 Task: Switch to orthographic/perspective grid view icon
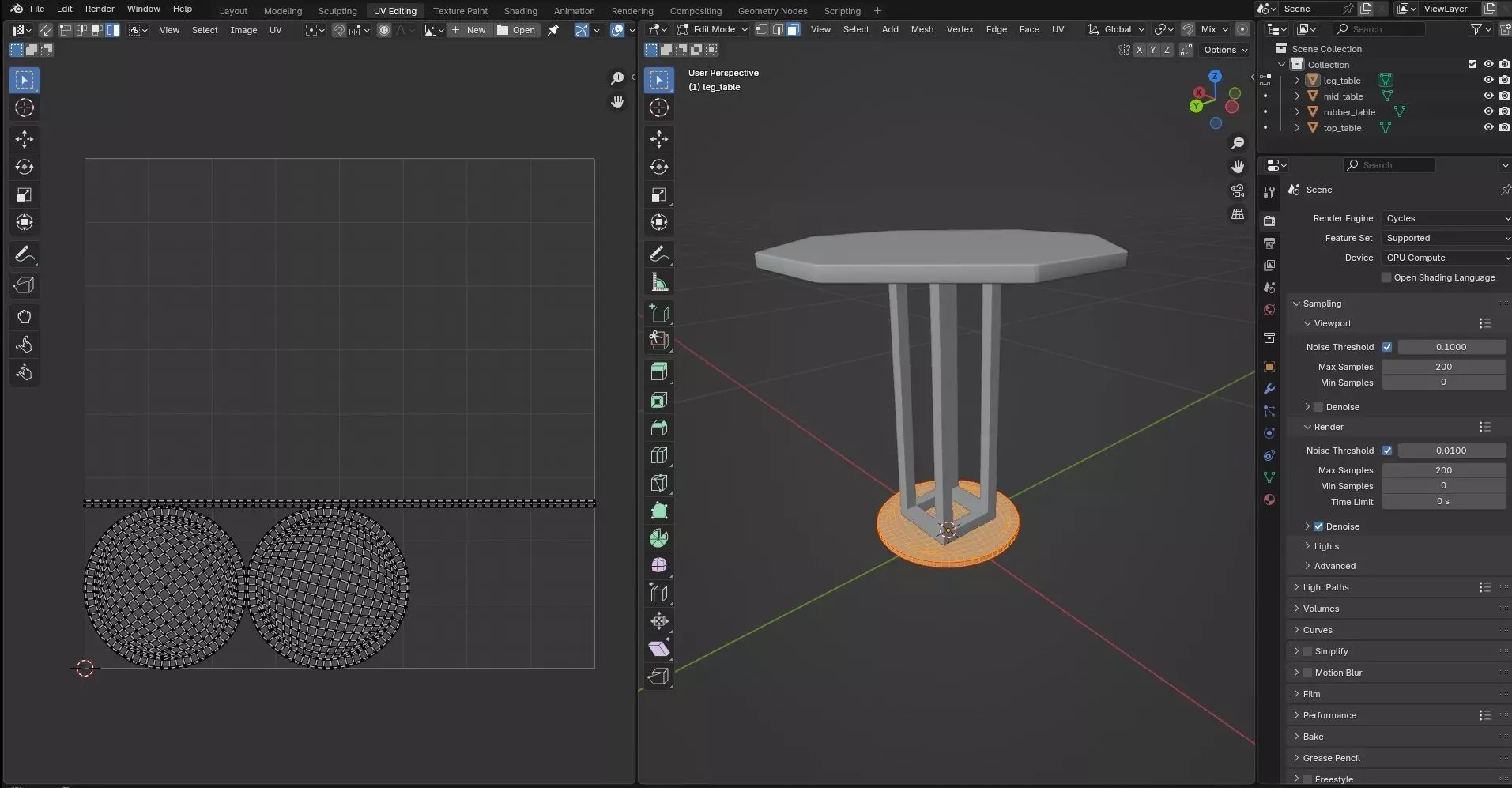click(x=1238, y=214)
